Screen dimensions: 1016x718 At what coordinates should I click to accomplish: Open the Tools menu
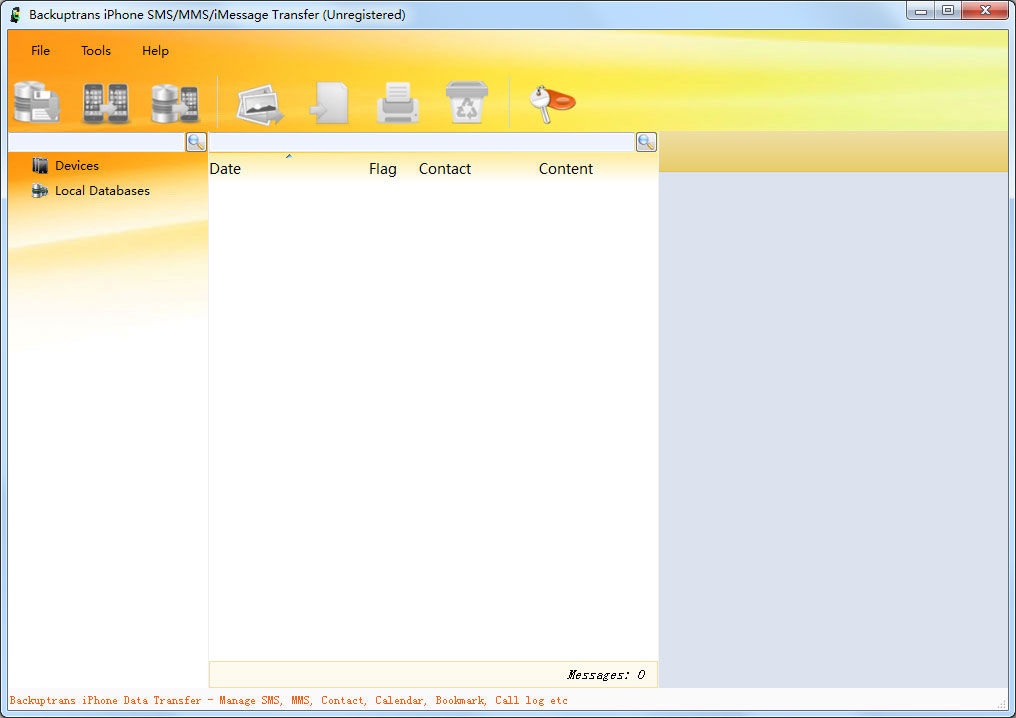coord(96,51)
